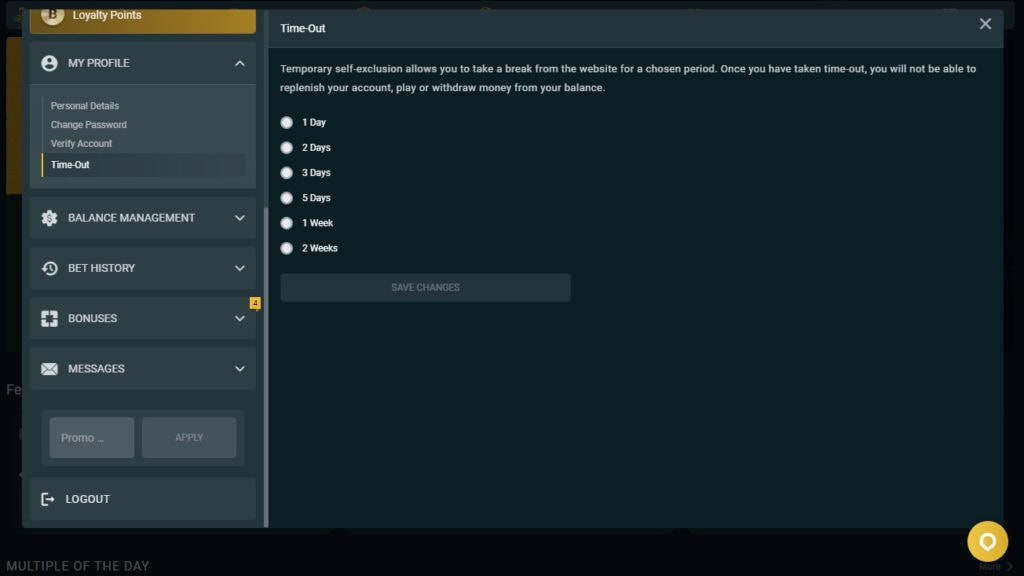The height and width of the screenshot is (576, 1024).
Task: Select the 2 Weeks radio option
Action: point(287,248)
